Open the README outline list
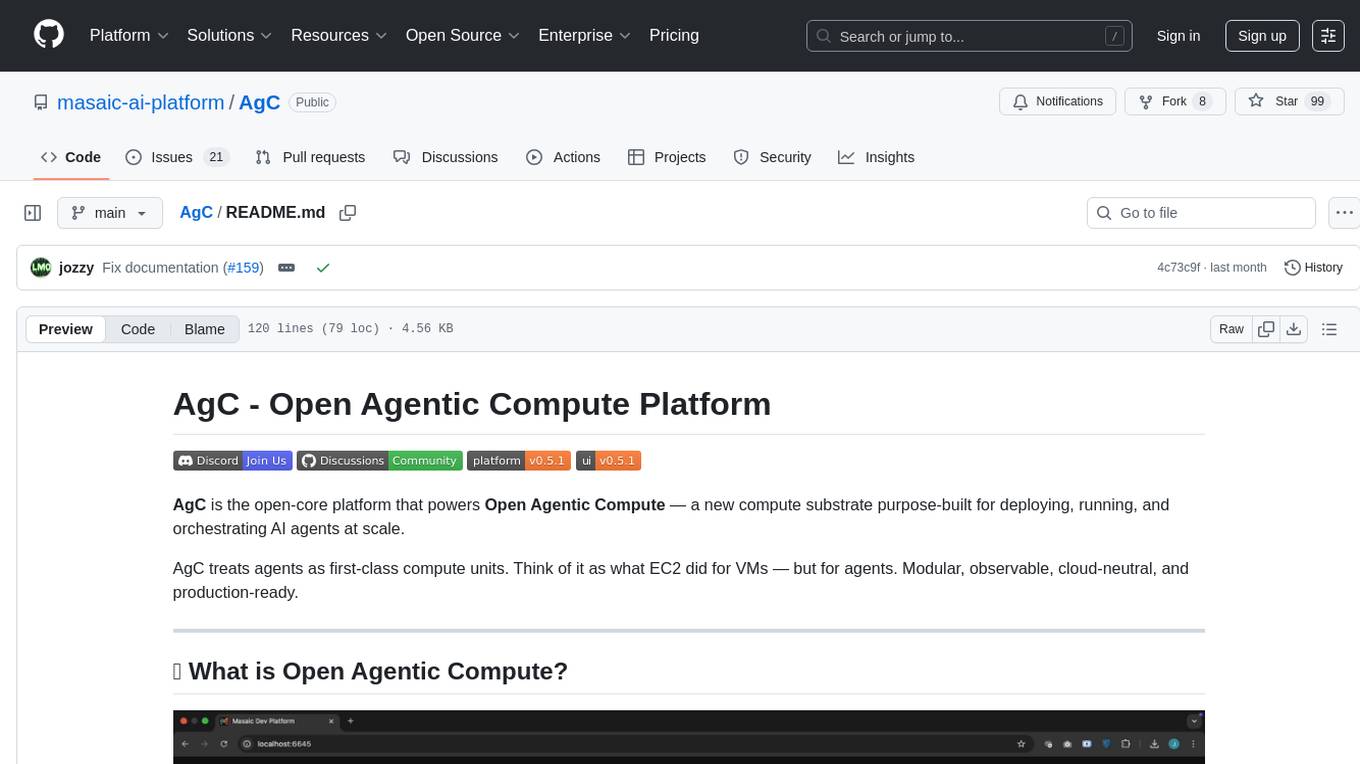Screen dimensions: 1360x764 pyautogui.click(x=1329, y=329)
